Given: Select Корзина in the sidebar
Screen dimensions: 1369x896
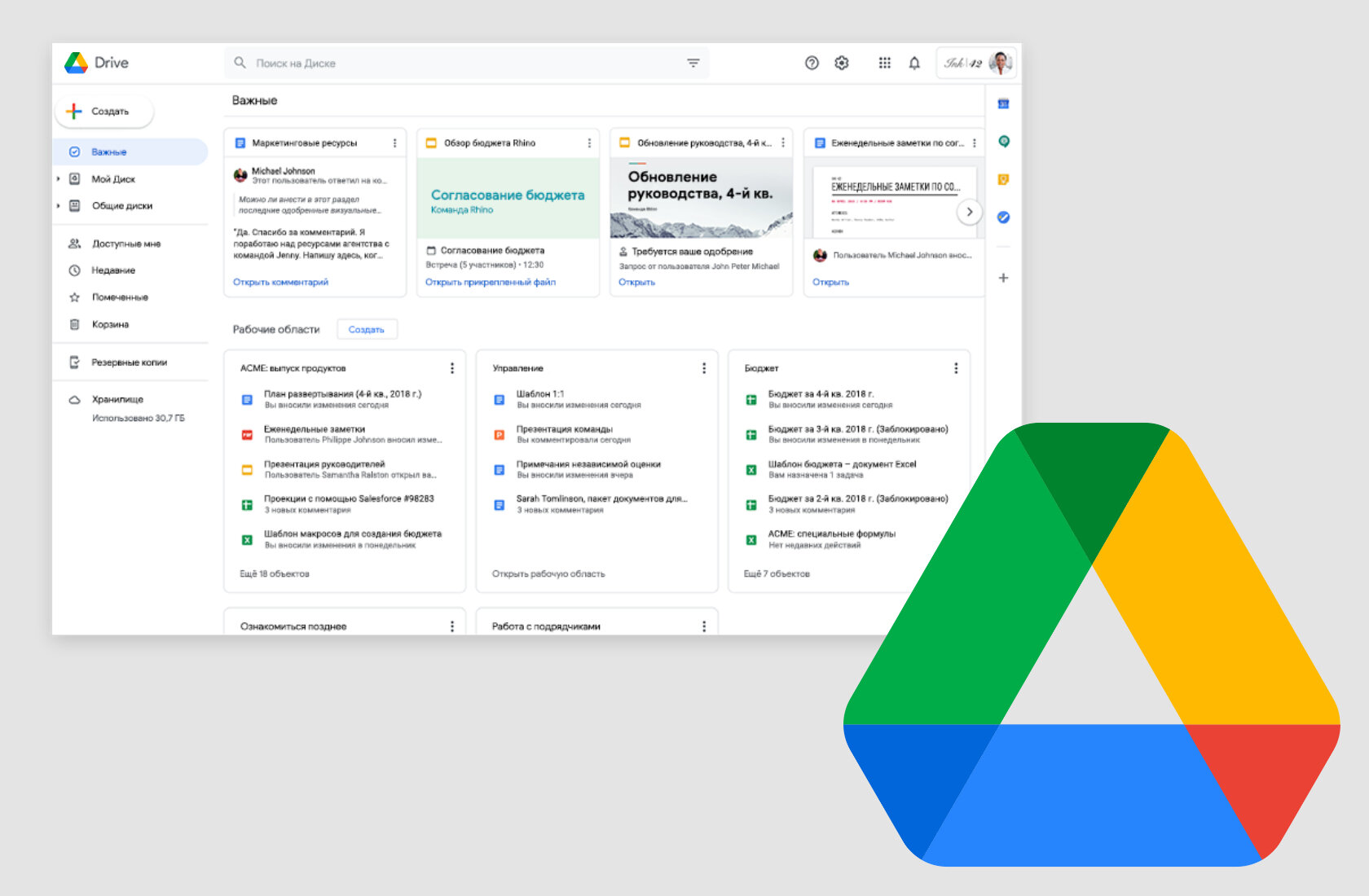Looking at the screenshot, I should point(110,324).
